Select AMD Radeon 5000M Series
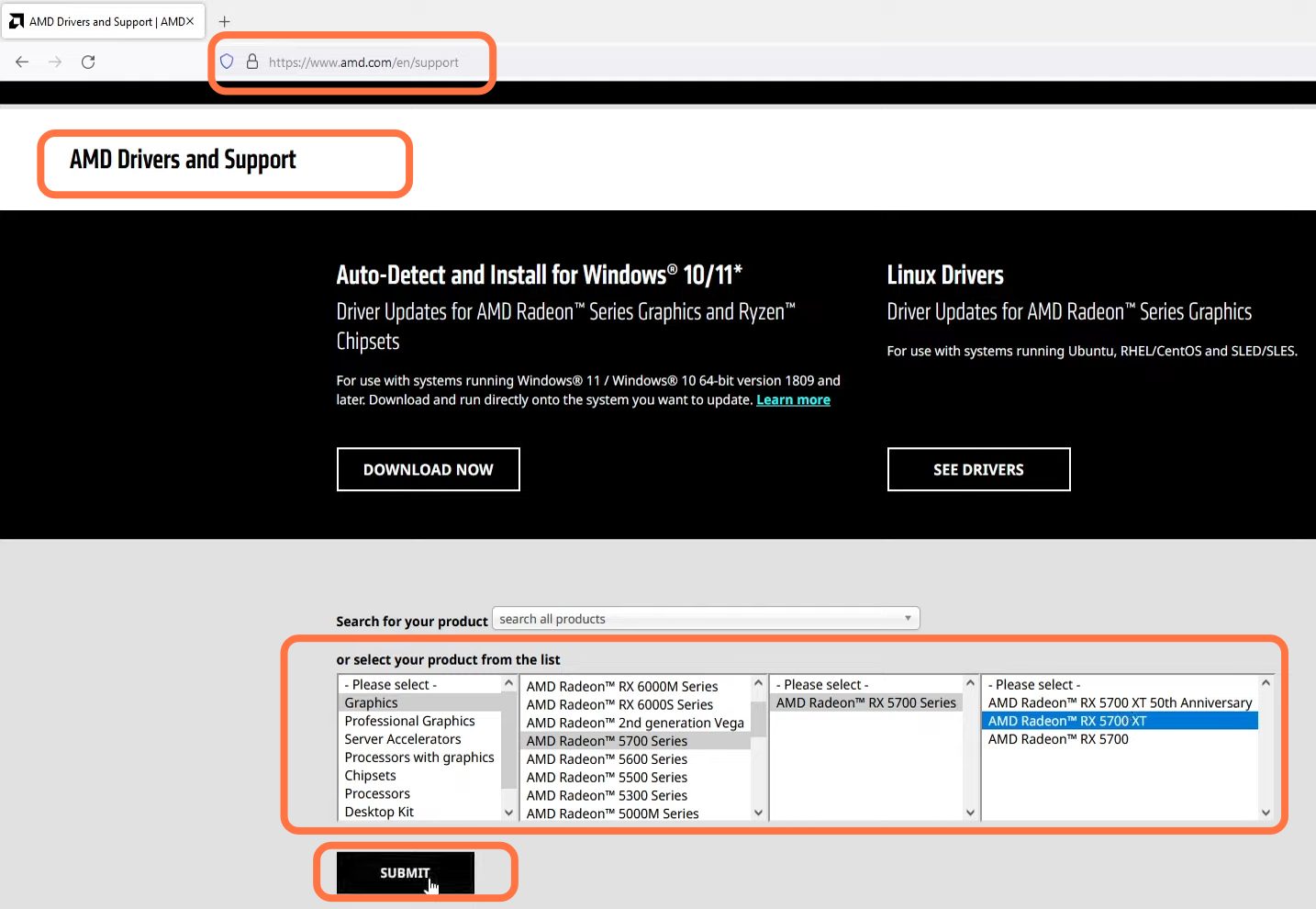The image size is (1316, 909). pos(636,814)
